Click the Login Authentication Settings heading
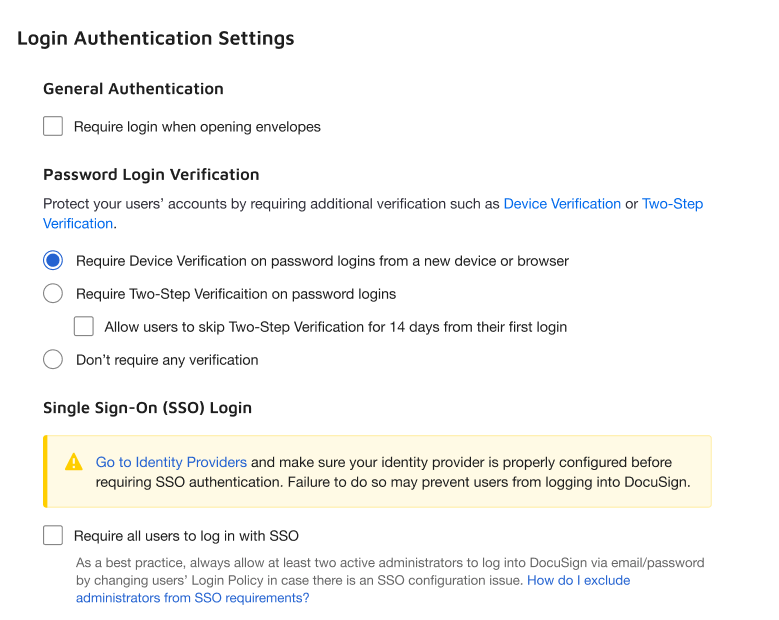Image resolution: width=779 pixels, height=620 pixels. click(156, 39)
